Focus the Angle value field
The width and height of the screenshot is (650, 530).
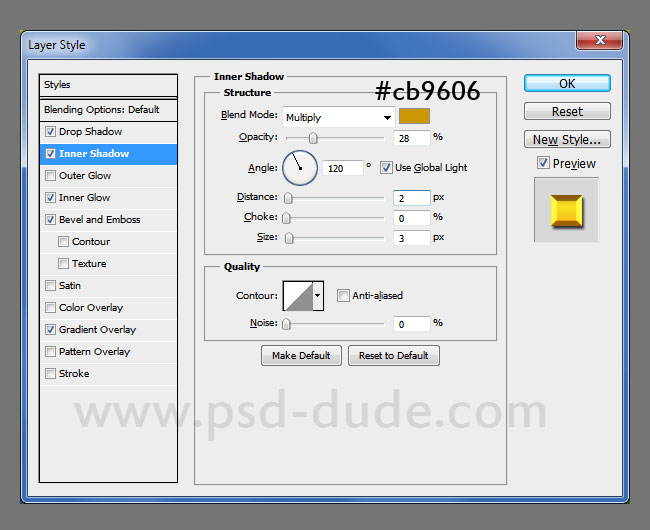coord(342,168)
